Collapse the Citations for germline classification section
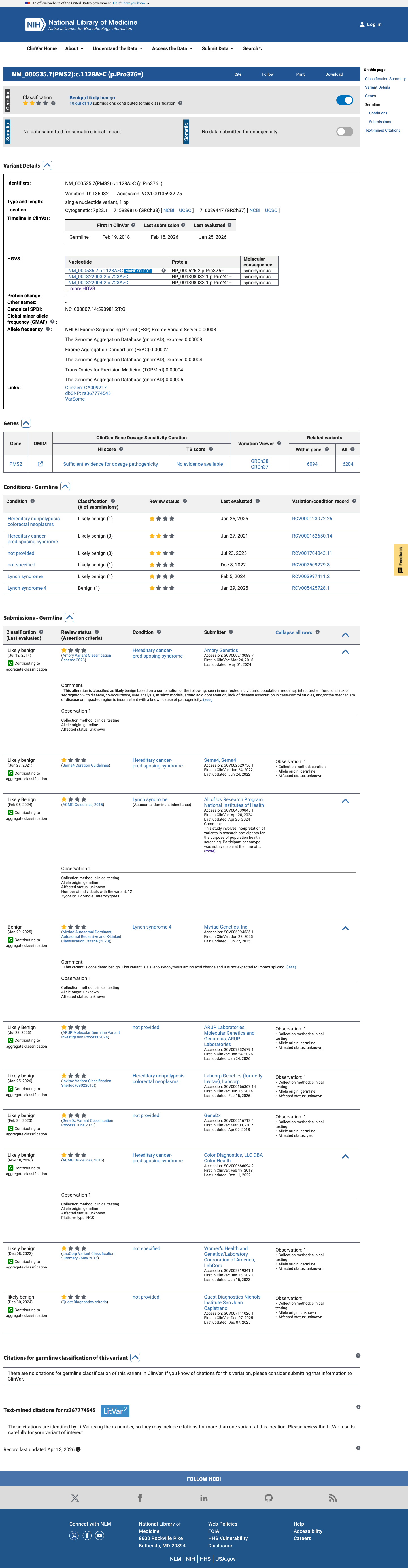 tap(135, 1357)
